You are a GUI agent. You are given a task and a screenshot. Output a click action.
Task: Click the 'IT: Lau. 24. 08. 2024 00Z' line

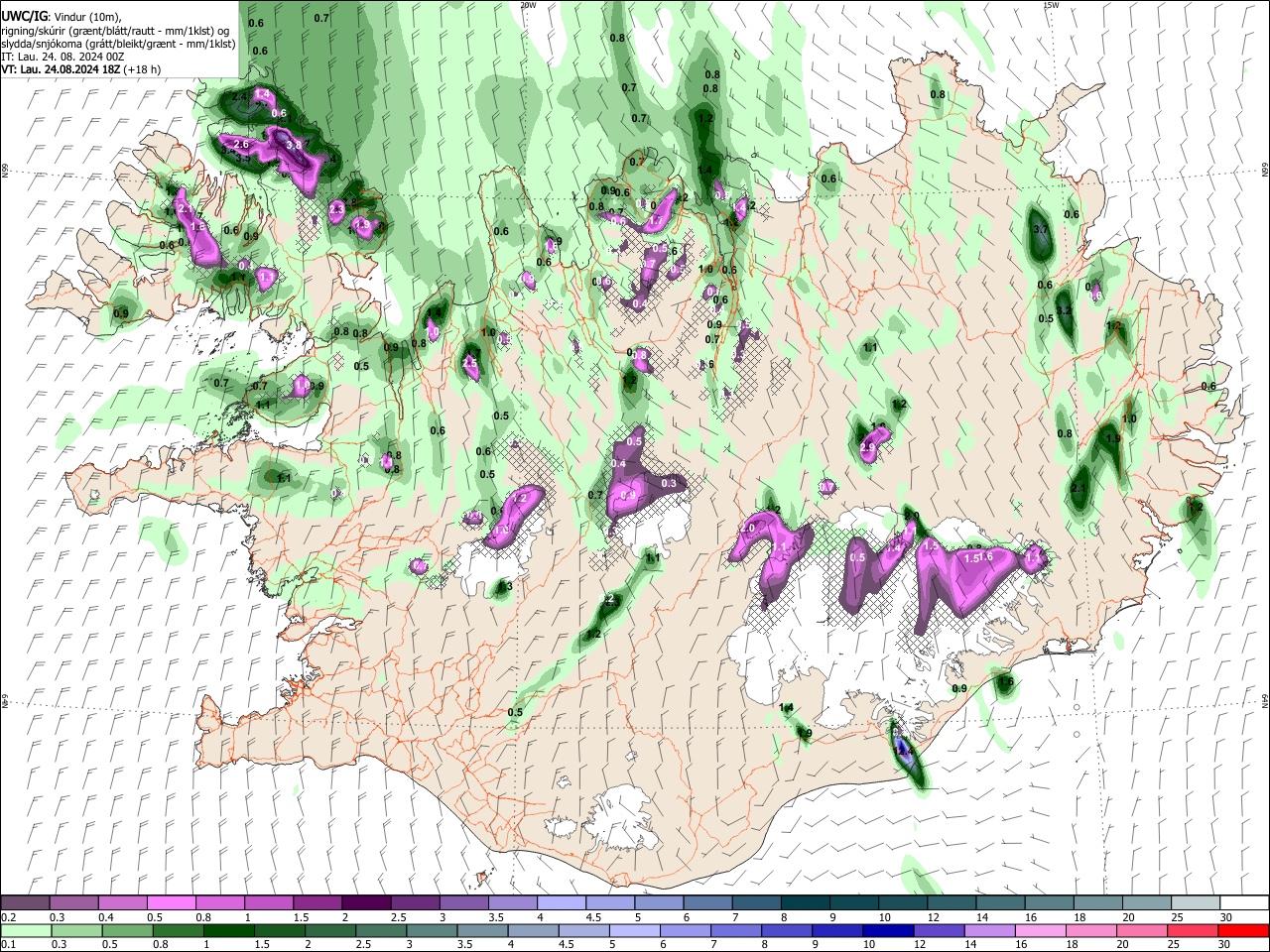(63, 57)
